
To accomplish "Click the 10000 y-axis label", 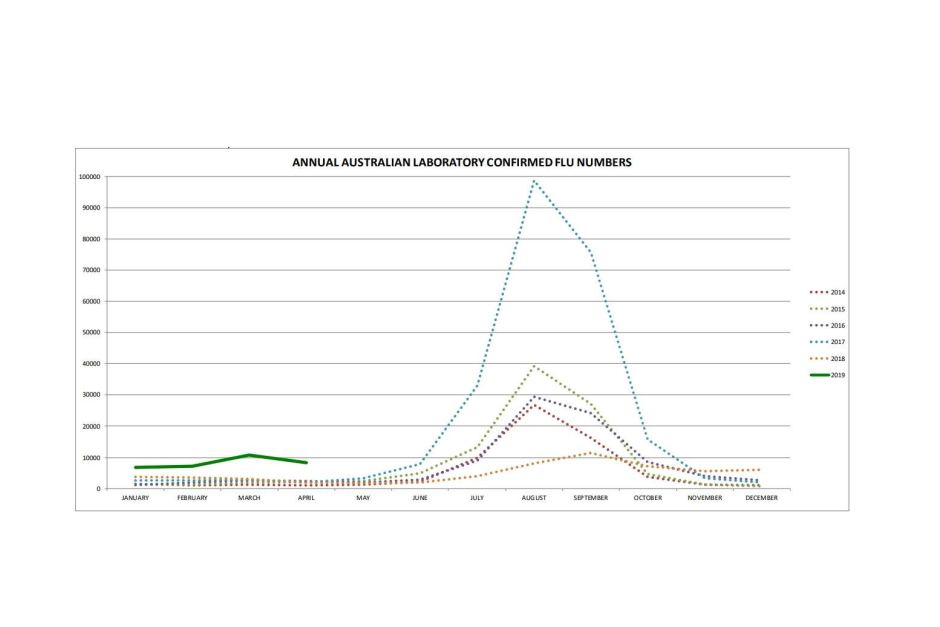I will (90, 458).
